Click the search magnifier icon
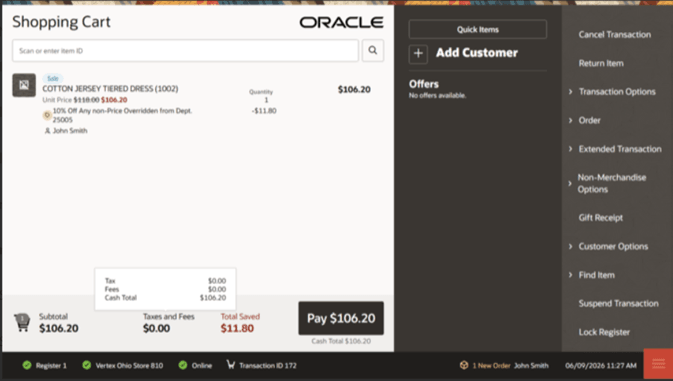 pyautogui.click(x=373, y=51)
